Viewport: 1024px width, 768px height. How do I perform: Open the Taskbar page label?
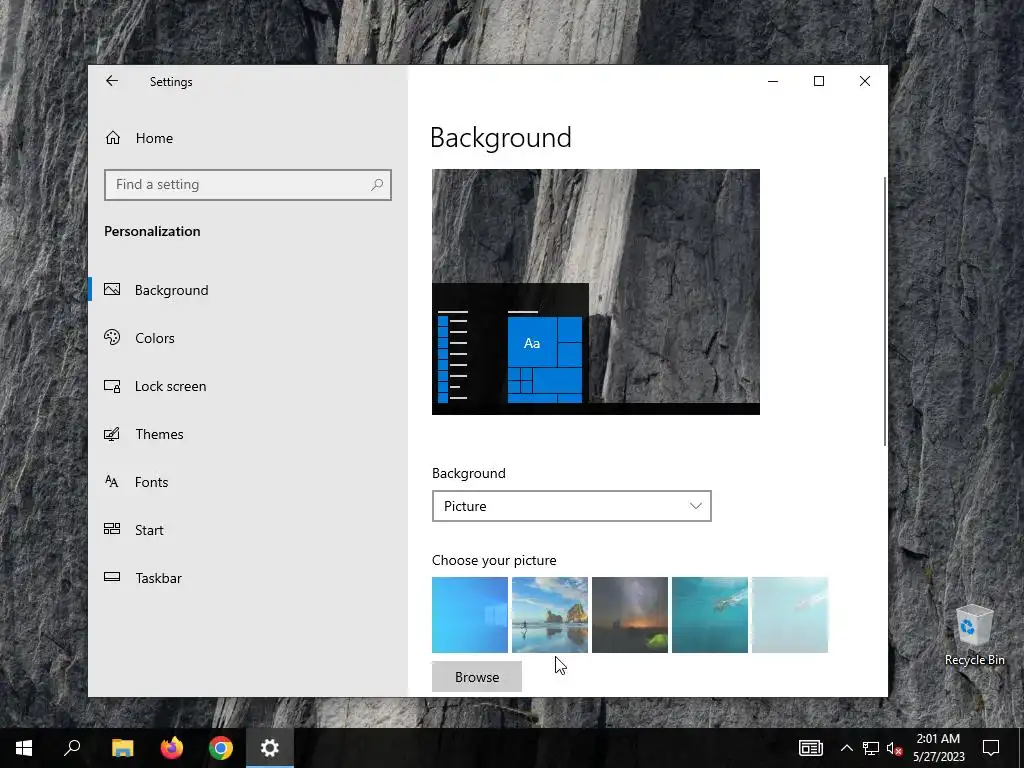coord(159,578)
